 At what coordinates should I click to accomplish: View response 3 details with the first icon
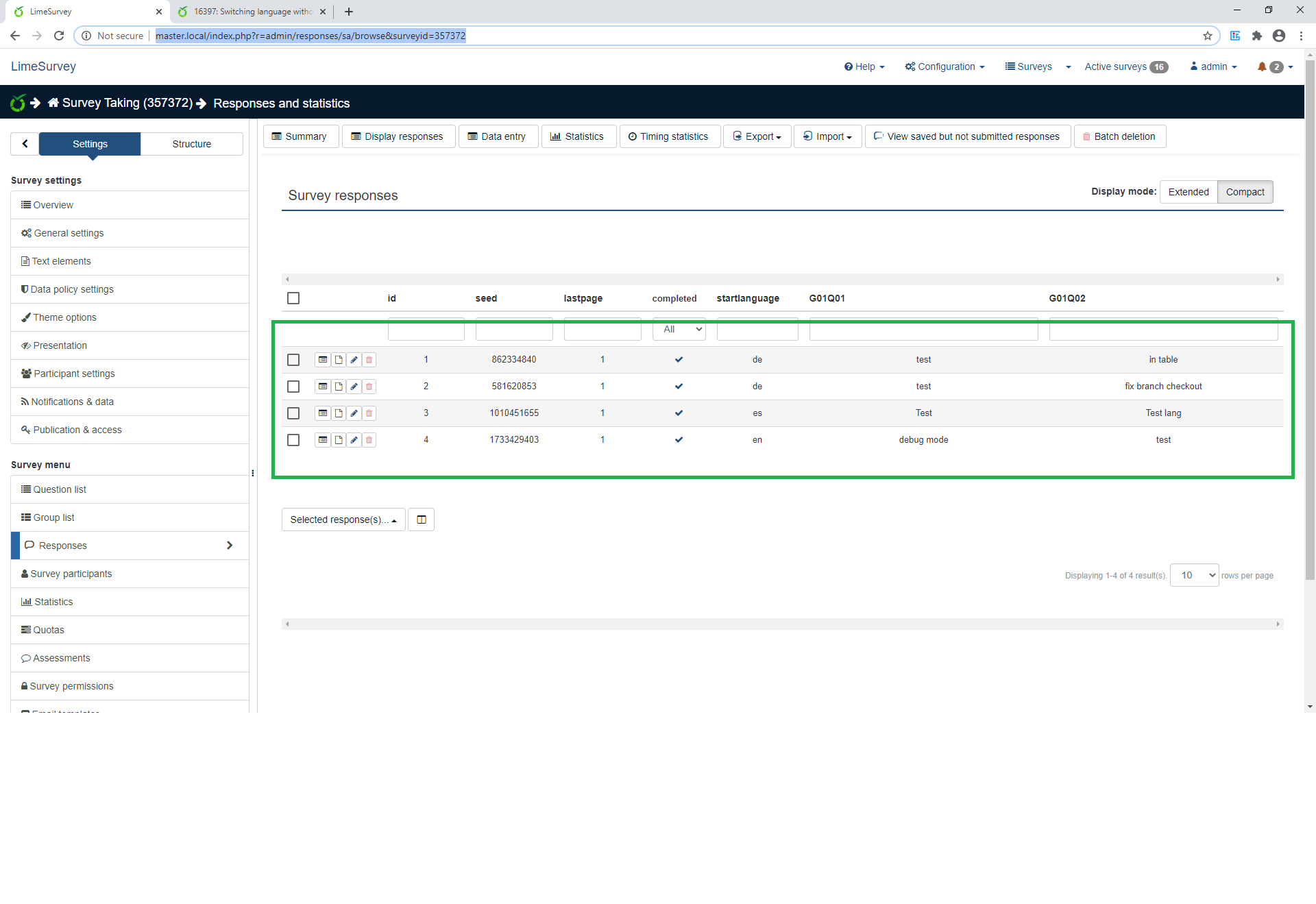322,413
